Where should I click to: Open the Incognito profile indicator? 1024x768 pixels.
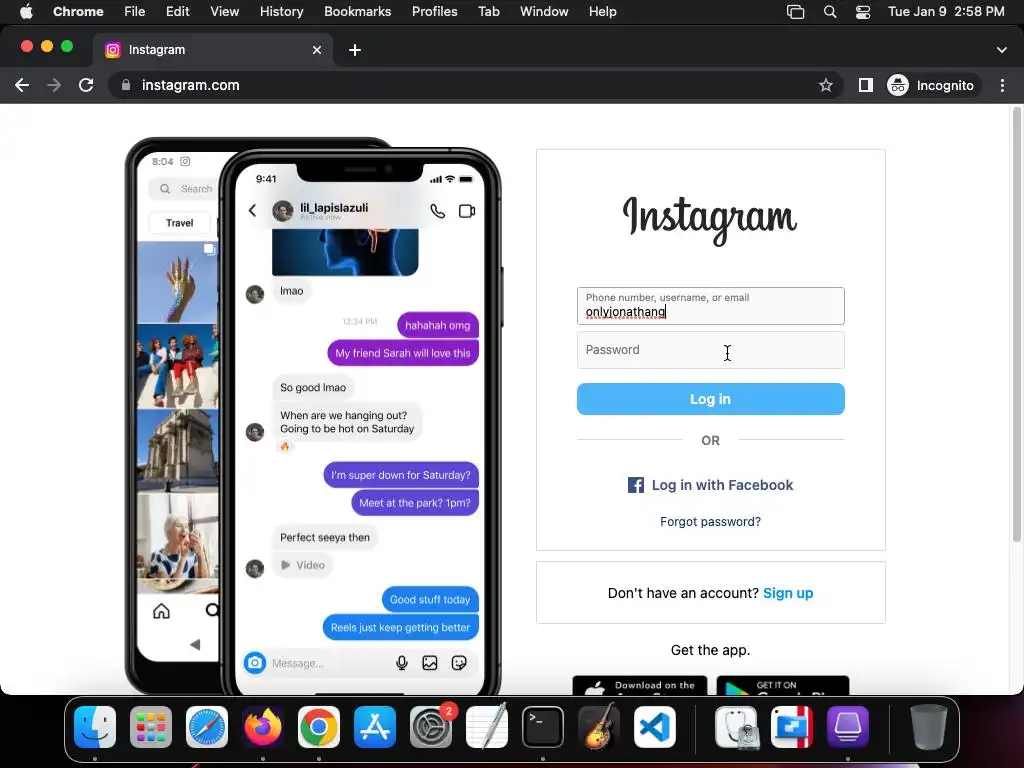tap(933, 85)
